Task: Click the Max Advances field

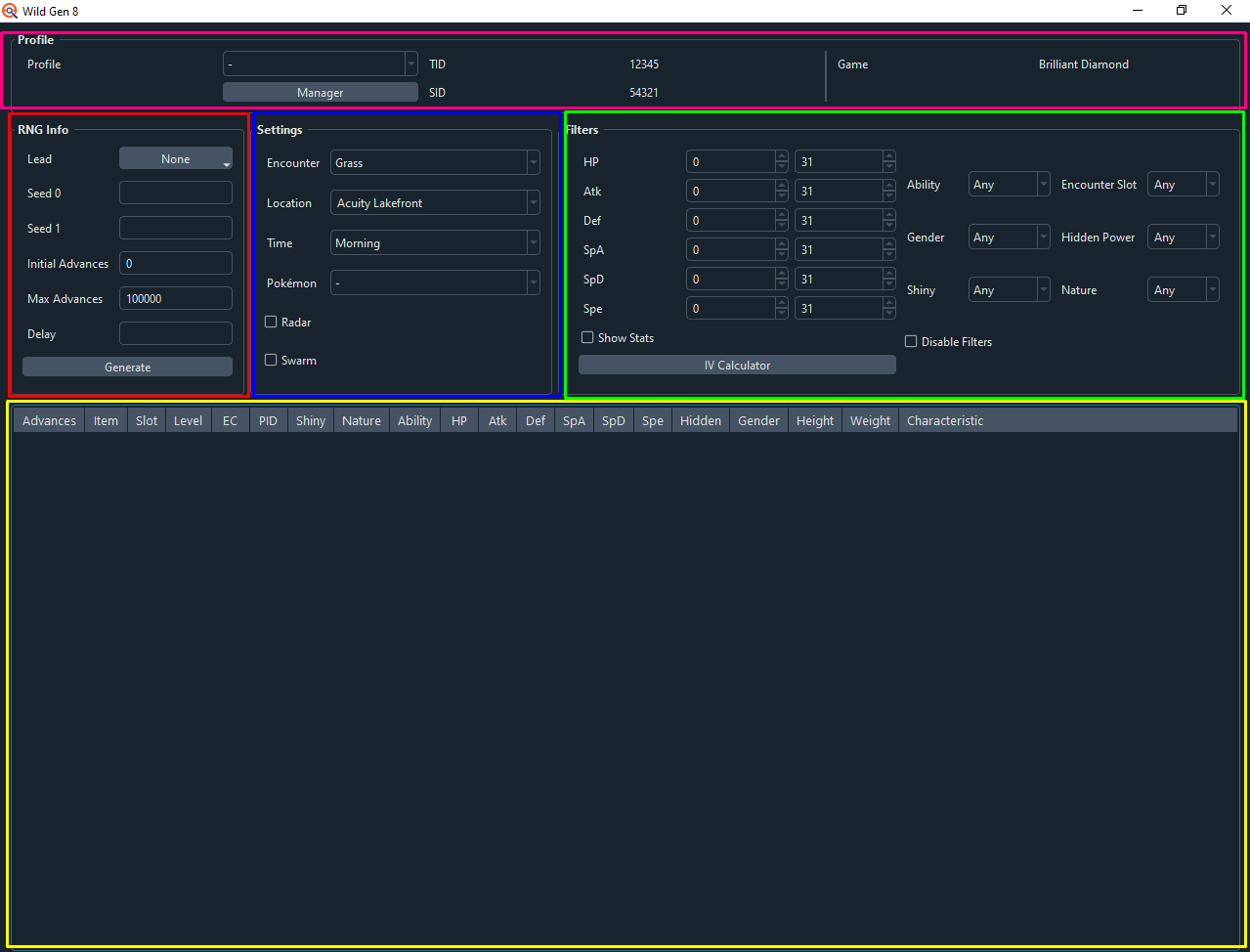Action: (x=176, y=299)
